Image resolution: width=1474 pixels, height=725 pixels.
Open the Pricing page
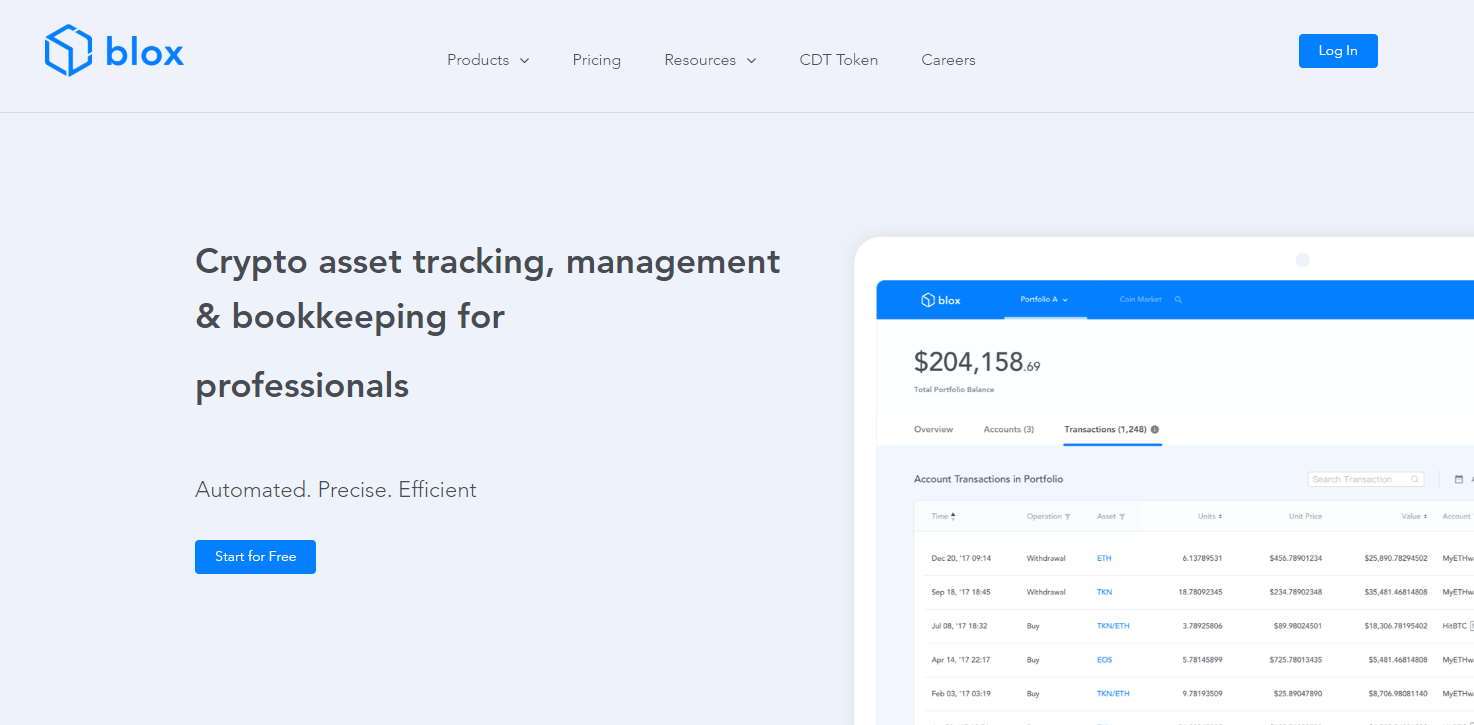point(597,60)
